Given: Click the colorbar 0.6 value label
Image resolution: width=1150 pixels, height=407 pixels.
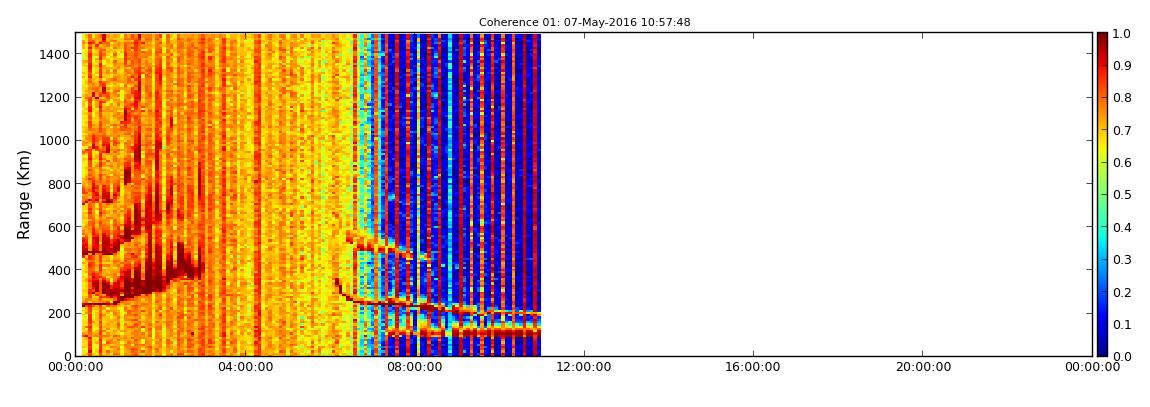Looking at the screenshot, I should point(1124,163).
